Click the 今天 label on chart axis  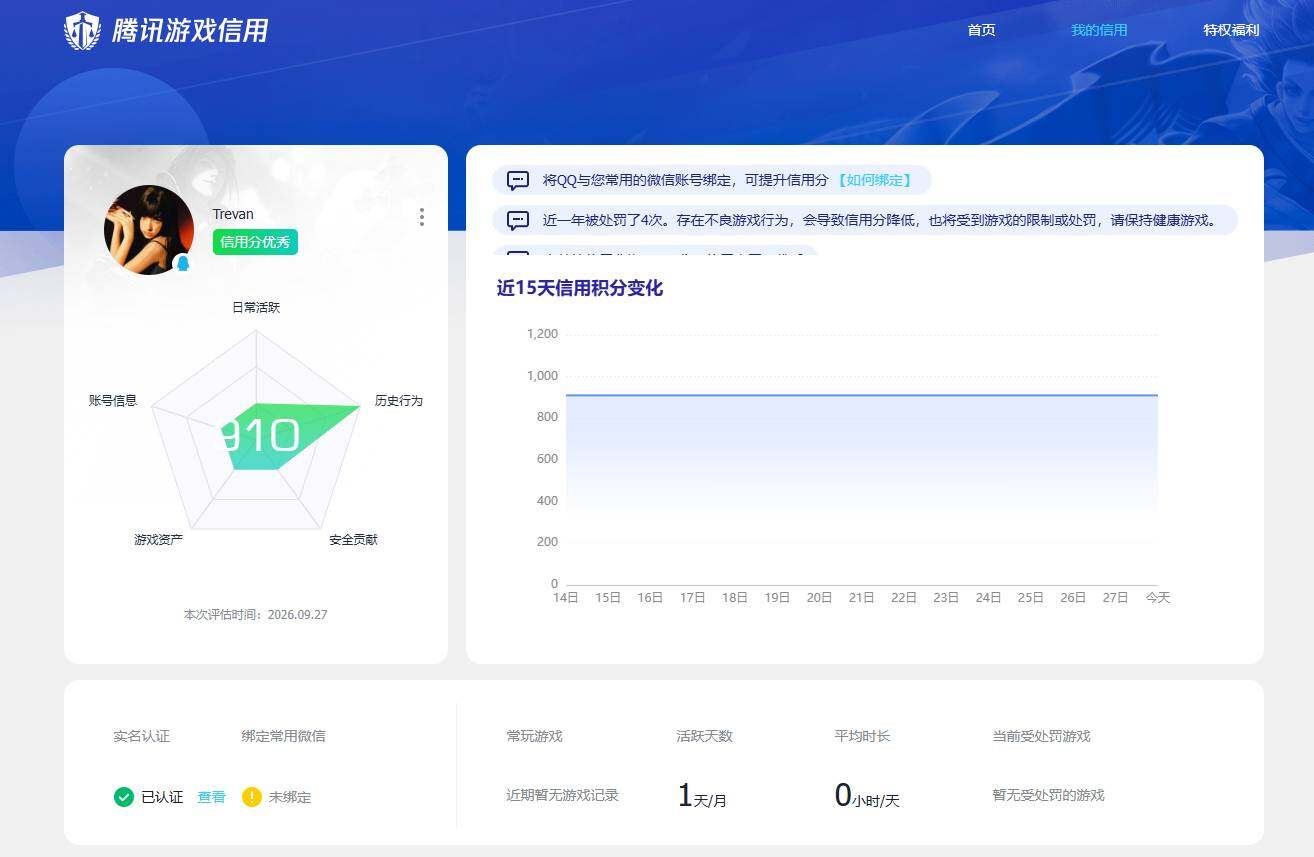tap(1158, 598)
